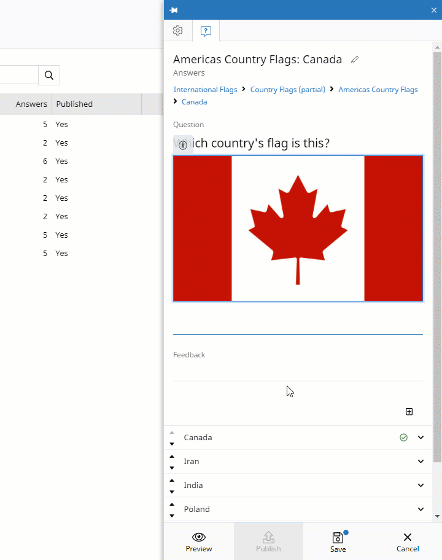This screenshot has height=560, width=442.
Task: Add a new answer with the plus icon
Action: click(x=409, y=411)
